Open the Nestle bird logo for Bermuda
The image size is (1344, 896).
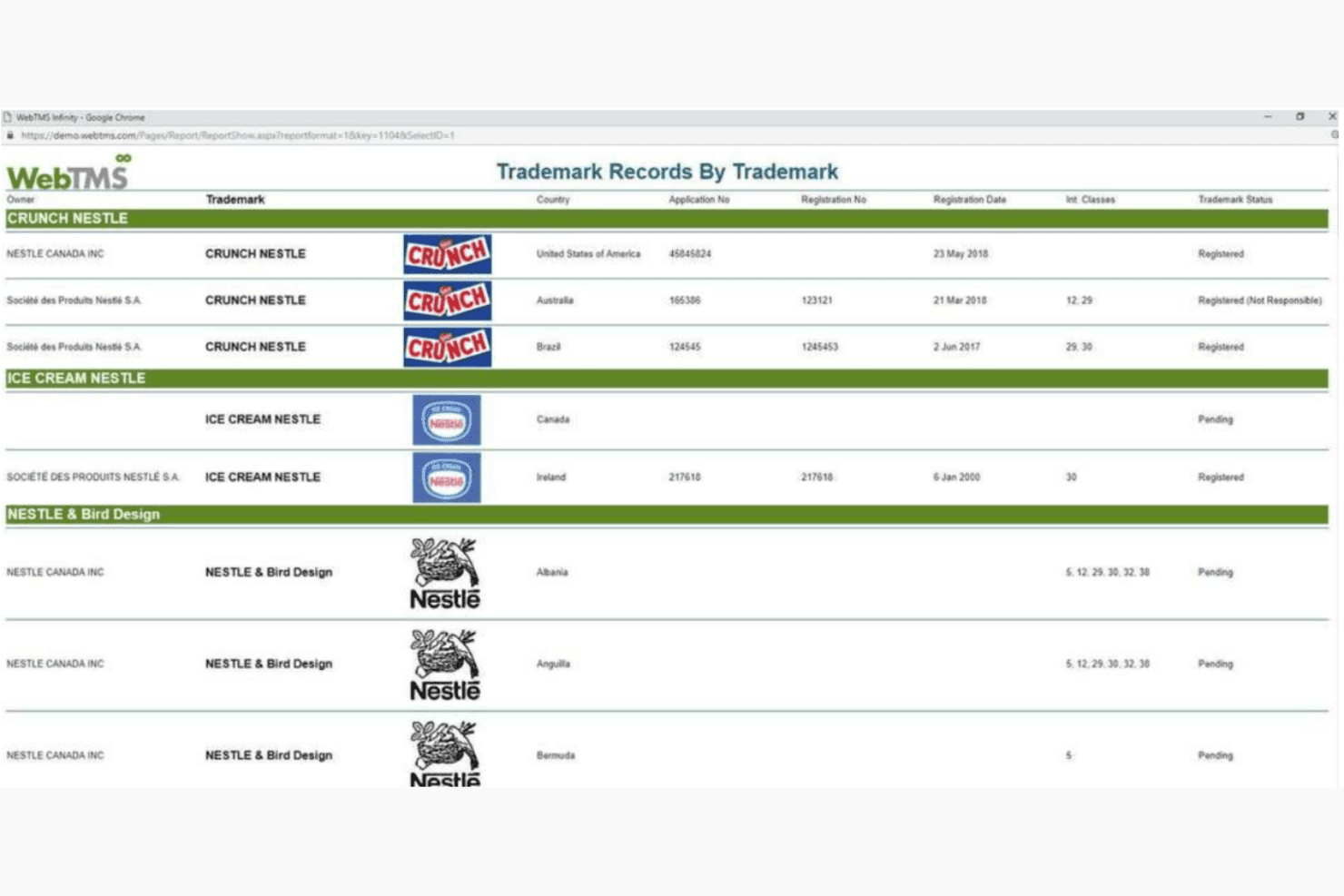click(445, 753)
